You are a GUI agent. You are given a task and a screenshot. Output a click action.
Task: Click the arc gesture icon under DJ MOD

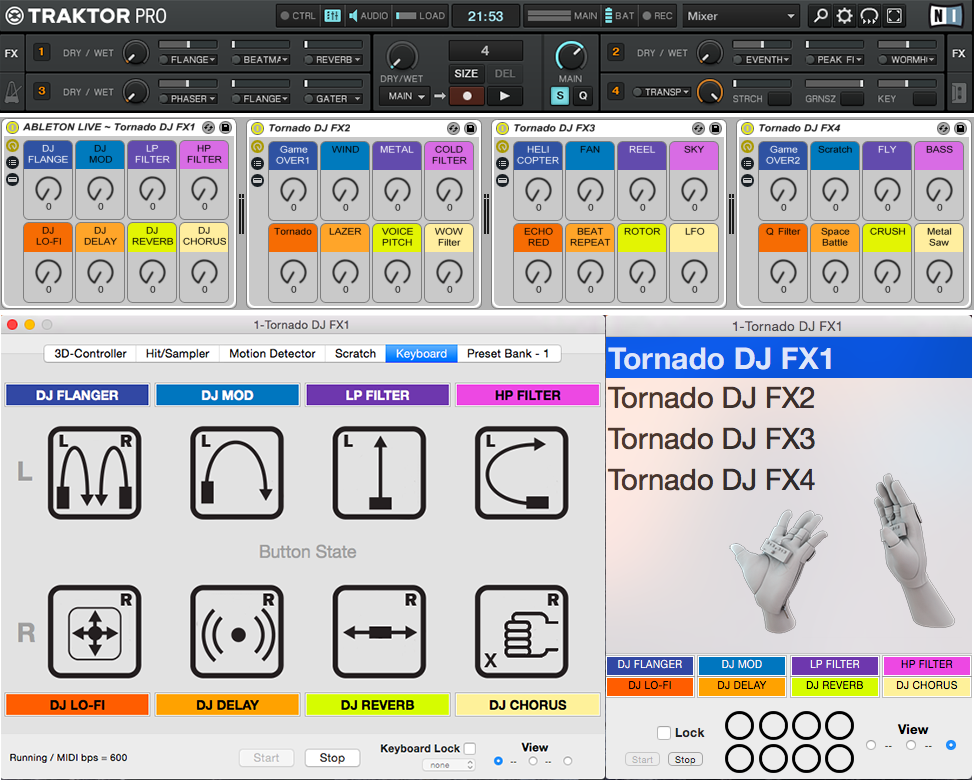(237, 473)
